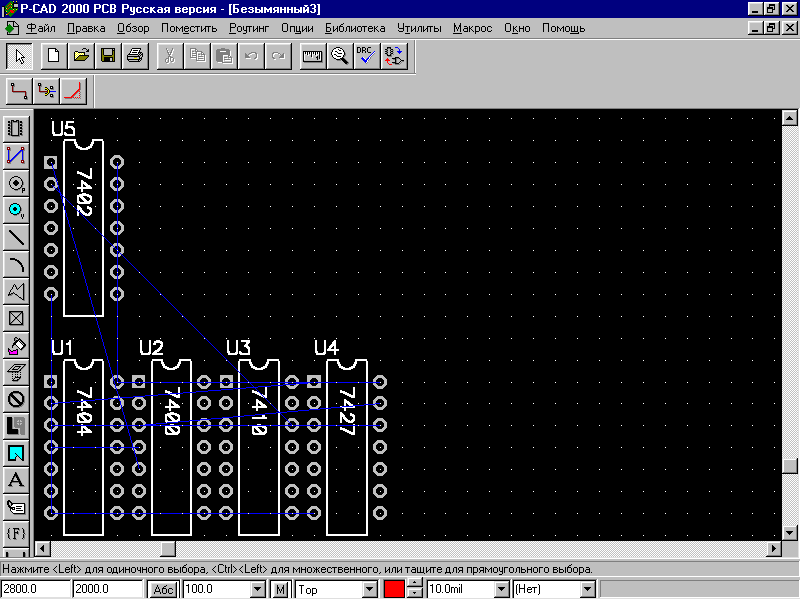Screen dimensions: 800x600
Task: Open the Top layer dropdown
Action: (370, 590)
